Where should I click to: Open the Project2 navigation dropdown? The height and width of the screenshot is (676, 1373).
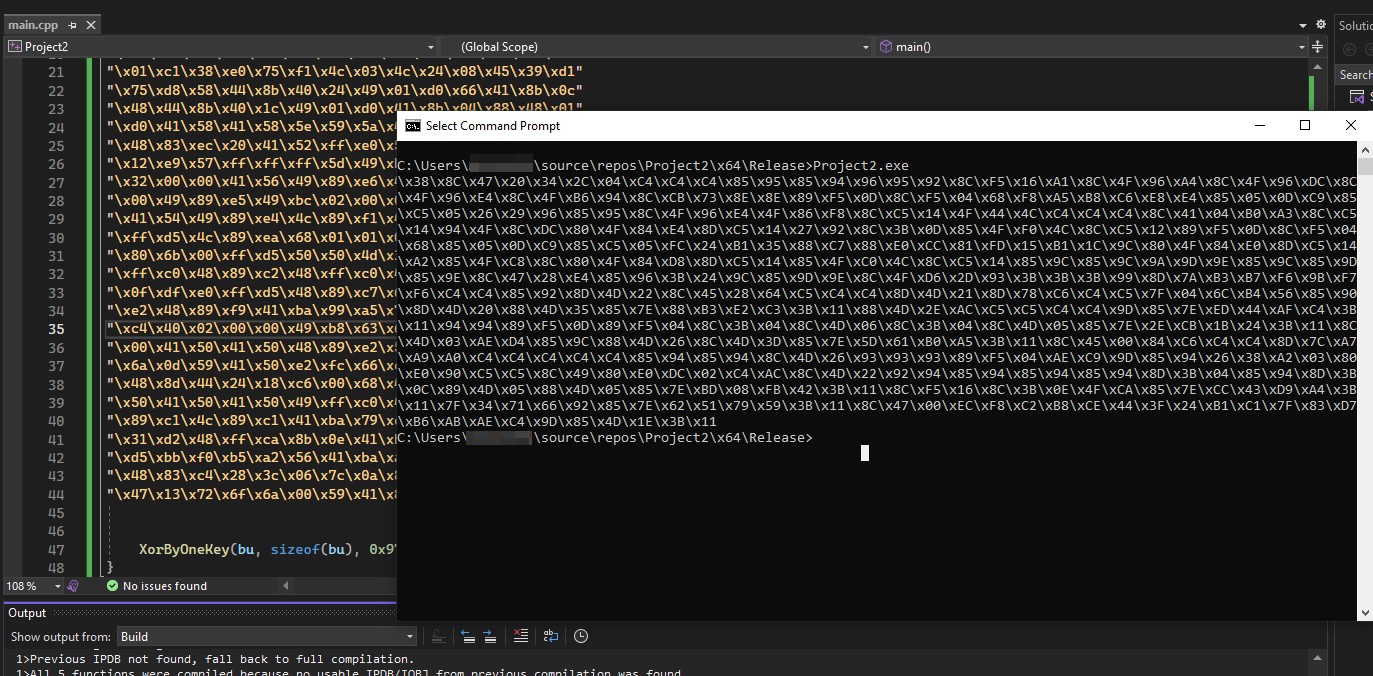click(430, 46)
